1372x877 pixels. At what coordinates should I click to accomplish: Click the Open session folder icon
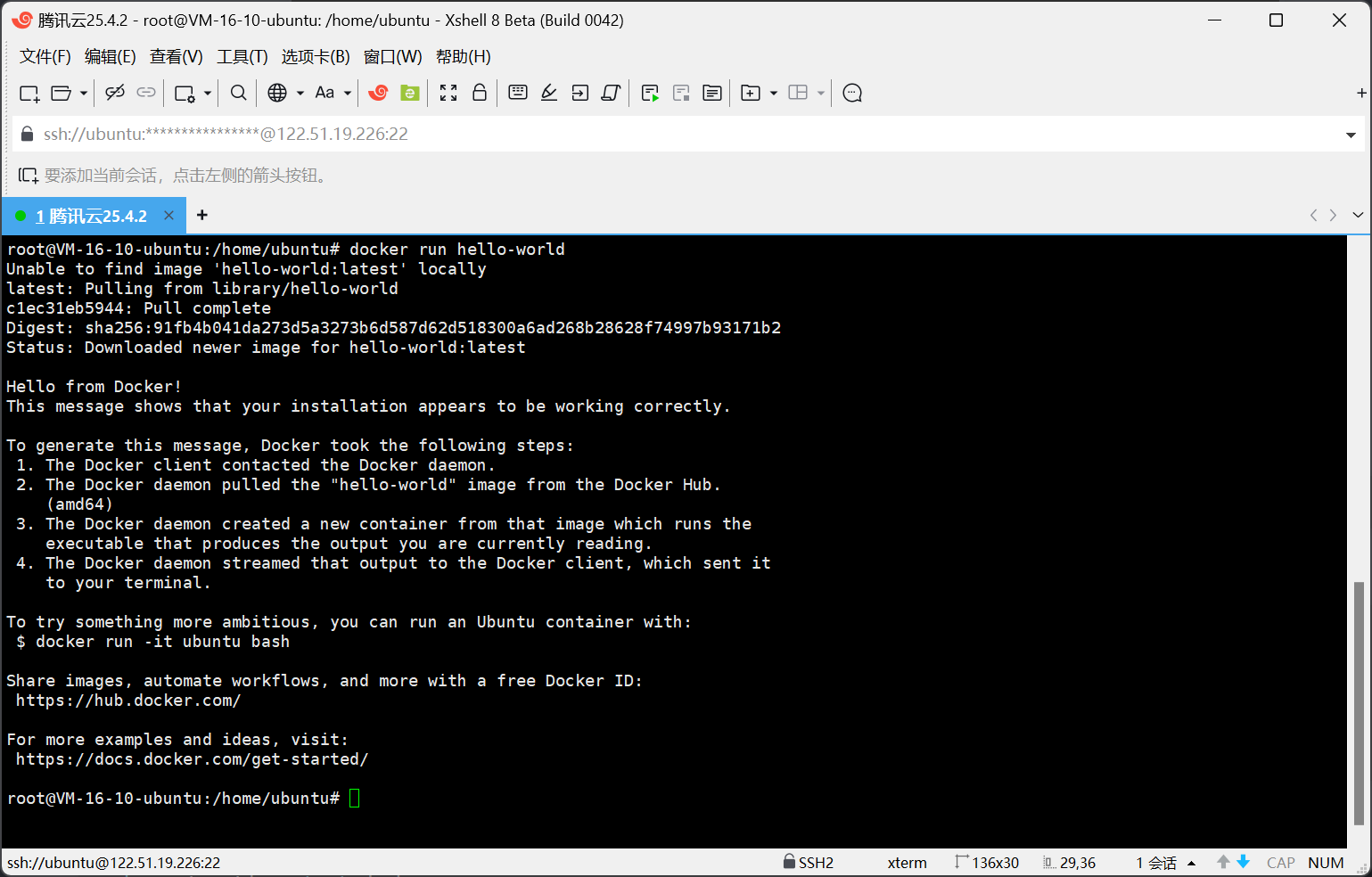(62, 93)
